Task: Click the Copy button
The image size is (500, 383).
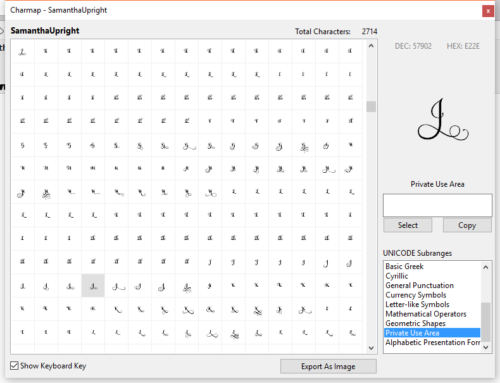Action: click(x=467, y=225)
